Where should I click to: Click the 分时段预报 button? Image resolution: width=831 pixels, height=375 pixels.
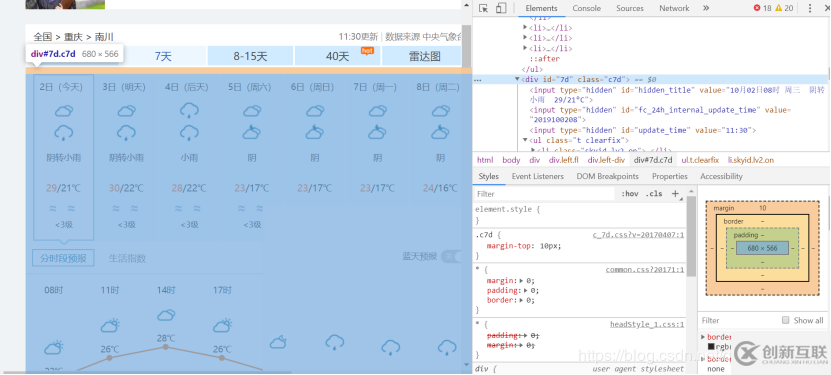(x=63, y=258)
